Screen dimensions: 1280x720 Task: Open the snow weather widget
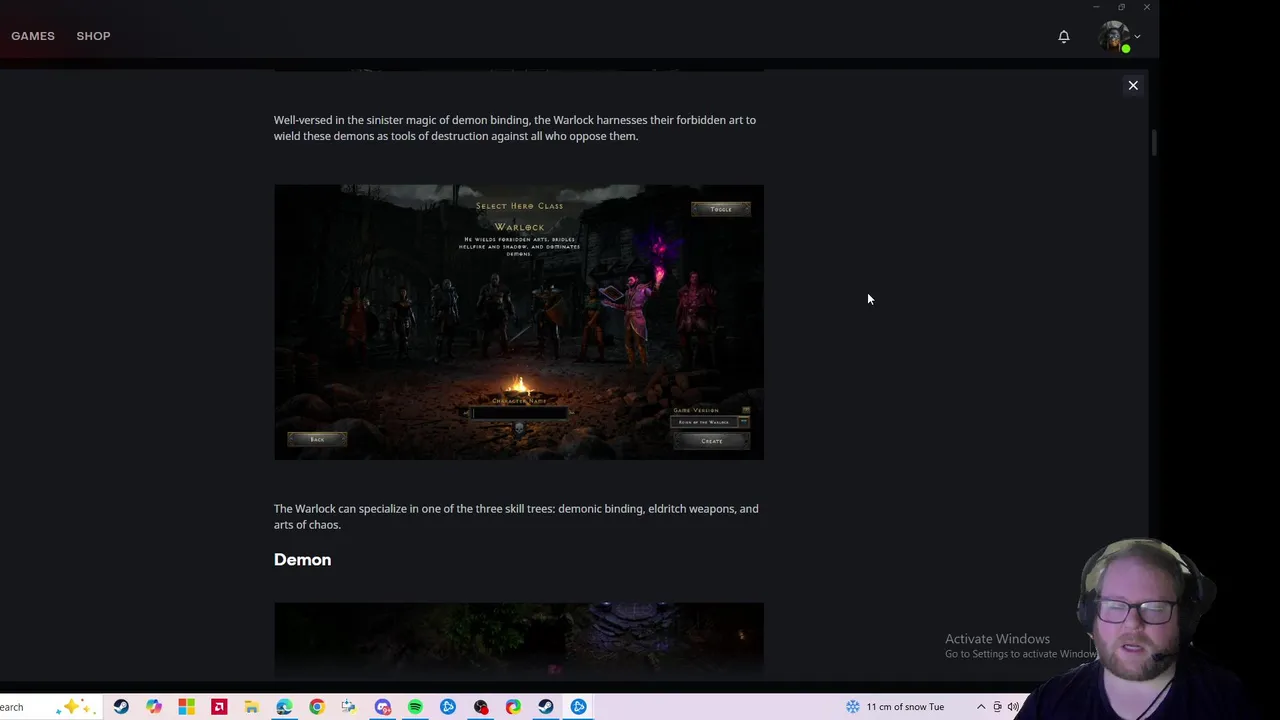click(895, 707)
